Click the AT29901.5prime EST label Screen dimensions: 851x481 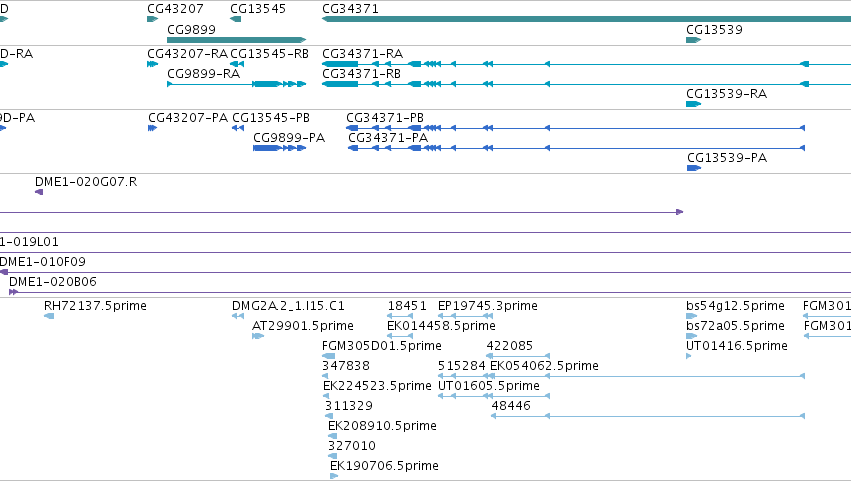pos(303,326)
